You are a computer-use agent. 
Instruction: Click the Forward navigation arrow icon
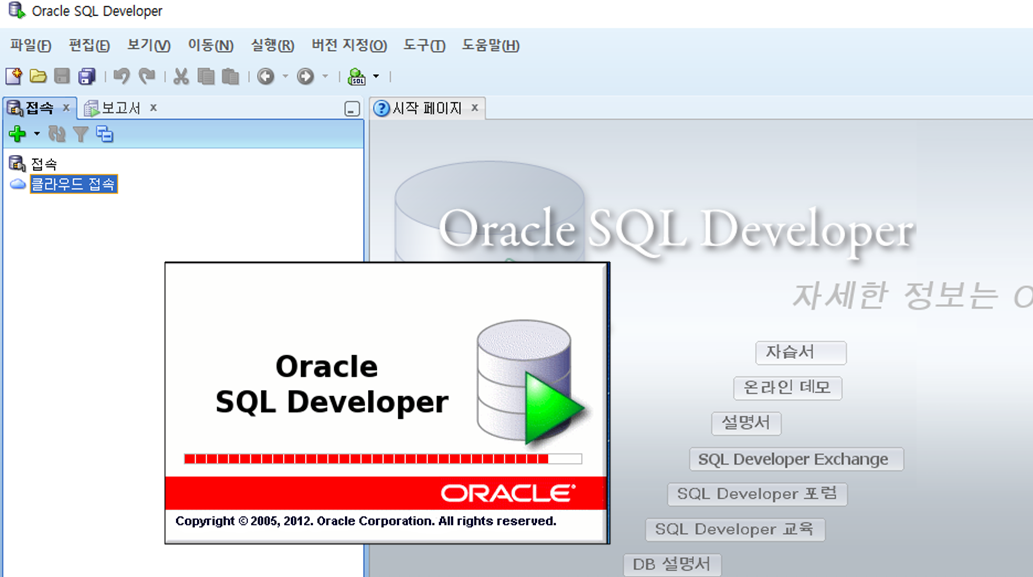[305, 76]
